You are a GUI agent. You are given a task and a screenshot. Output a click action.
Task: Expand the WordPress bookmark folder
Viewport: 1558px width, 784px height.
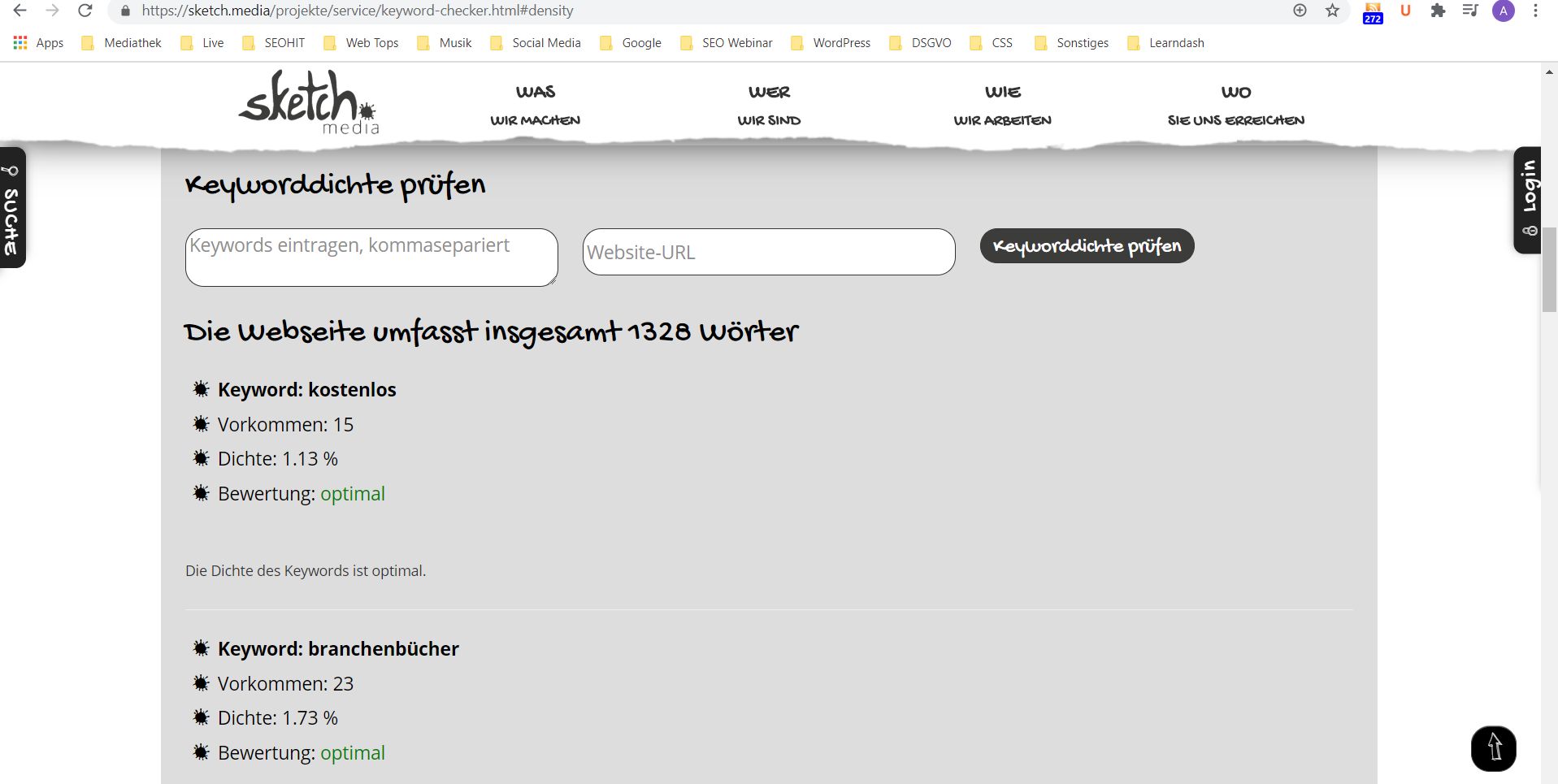(x=831, y=43)
